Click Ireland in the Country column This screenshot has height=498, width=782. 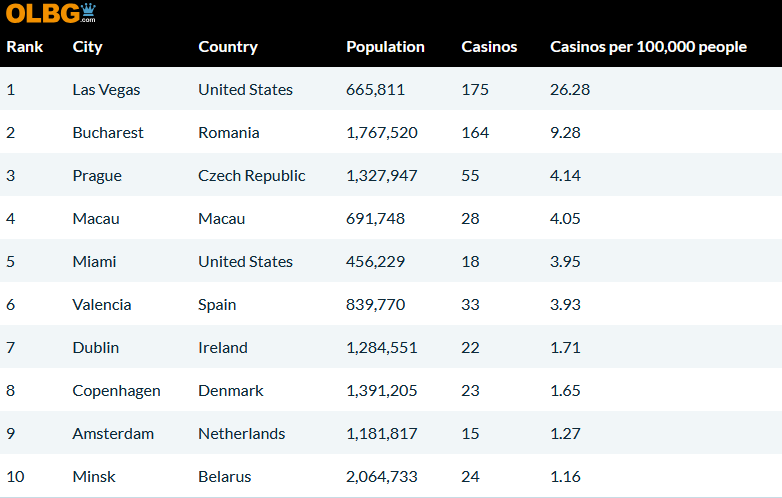(x=222, y=348)
